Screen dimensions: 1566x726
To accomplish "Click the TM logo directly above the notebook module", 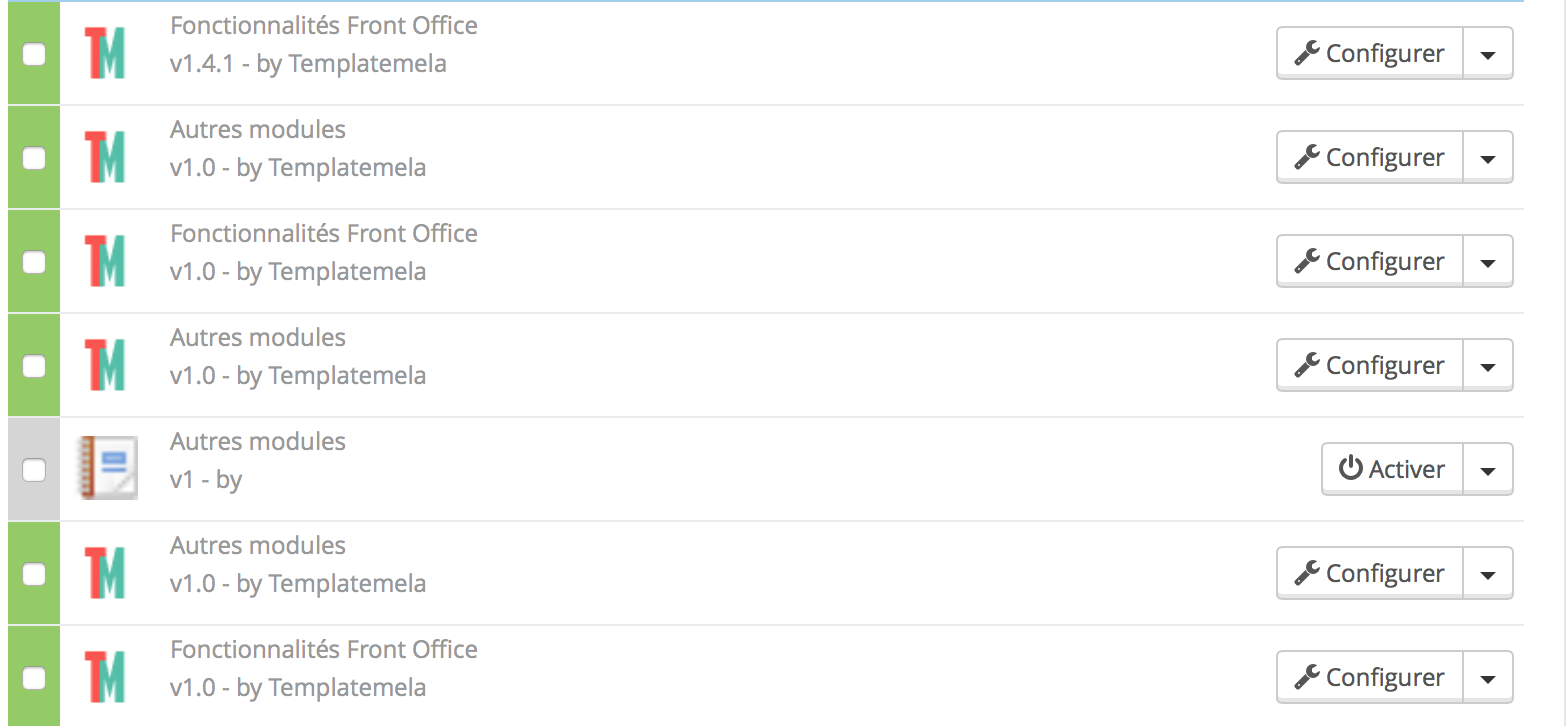I will click(x=105, y=365).
